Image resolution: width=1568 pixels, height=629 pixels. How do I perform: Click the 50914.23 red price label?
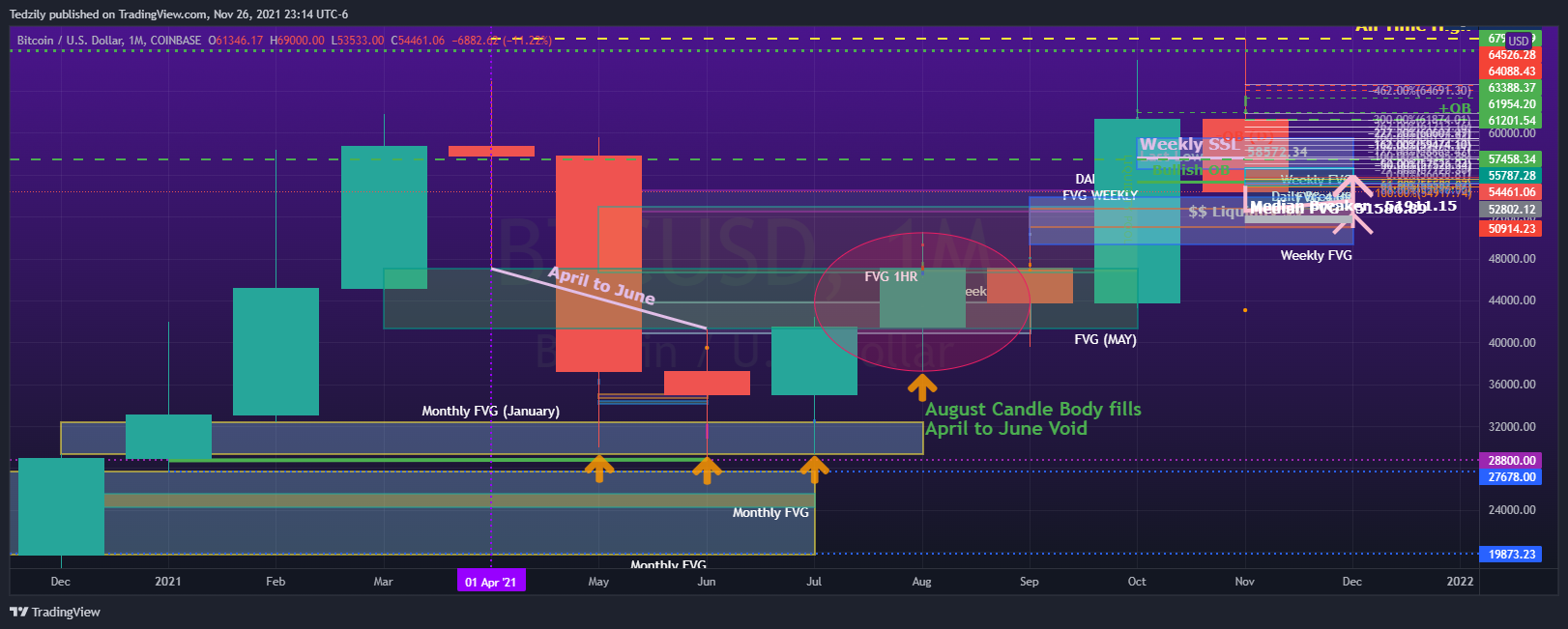click(1511, 229)
